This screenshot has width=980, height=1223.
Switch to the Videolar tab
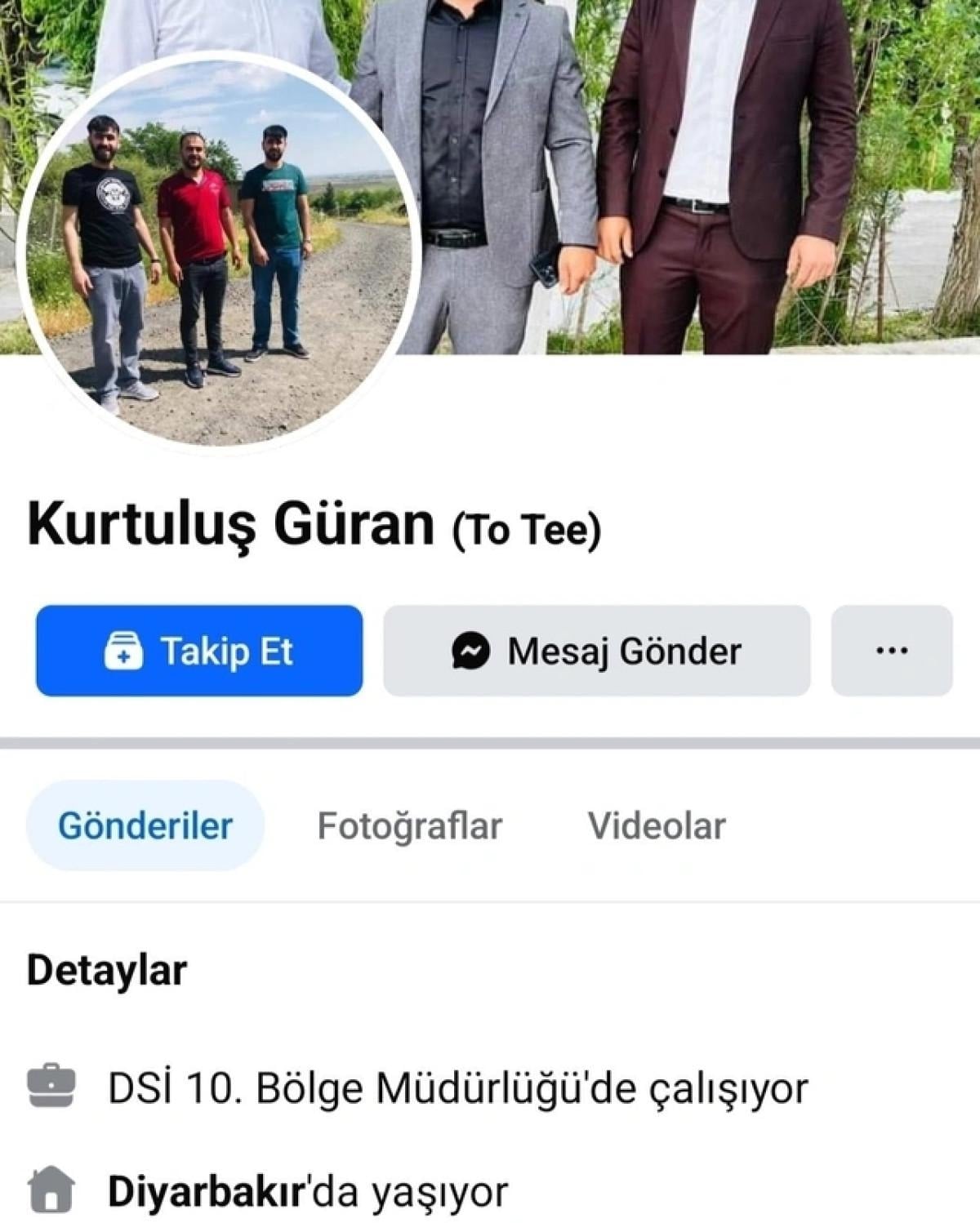657,825
